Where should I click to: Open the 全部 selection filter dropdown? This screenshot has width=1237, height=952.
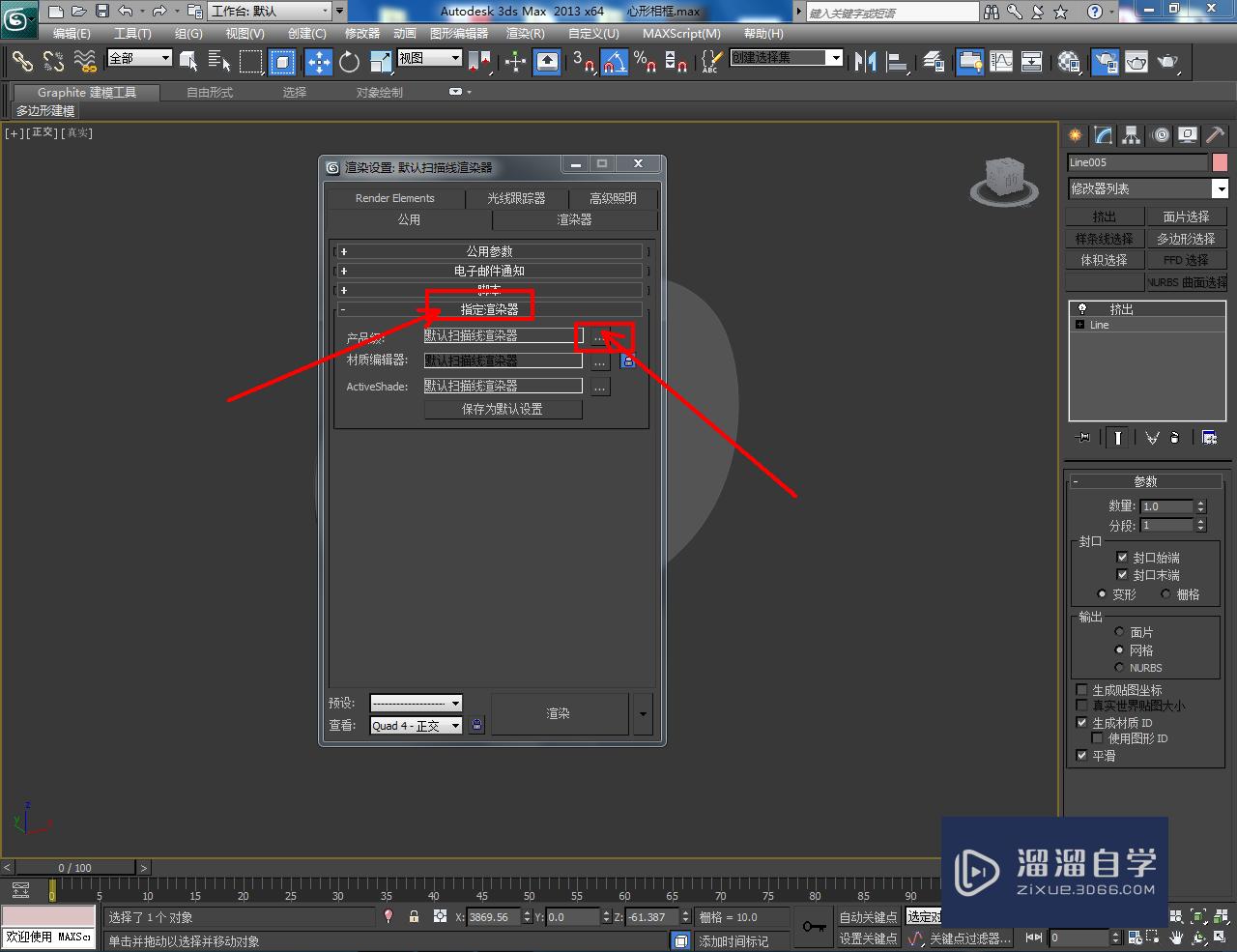tap(139, 58)
